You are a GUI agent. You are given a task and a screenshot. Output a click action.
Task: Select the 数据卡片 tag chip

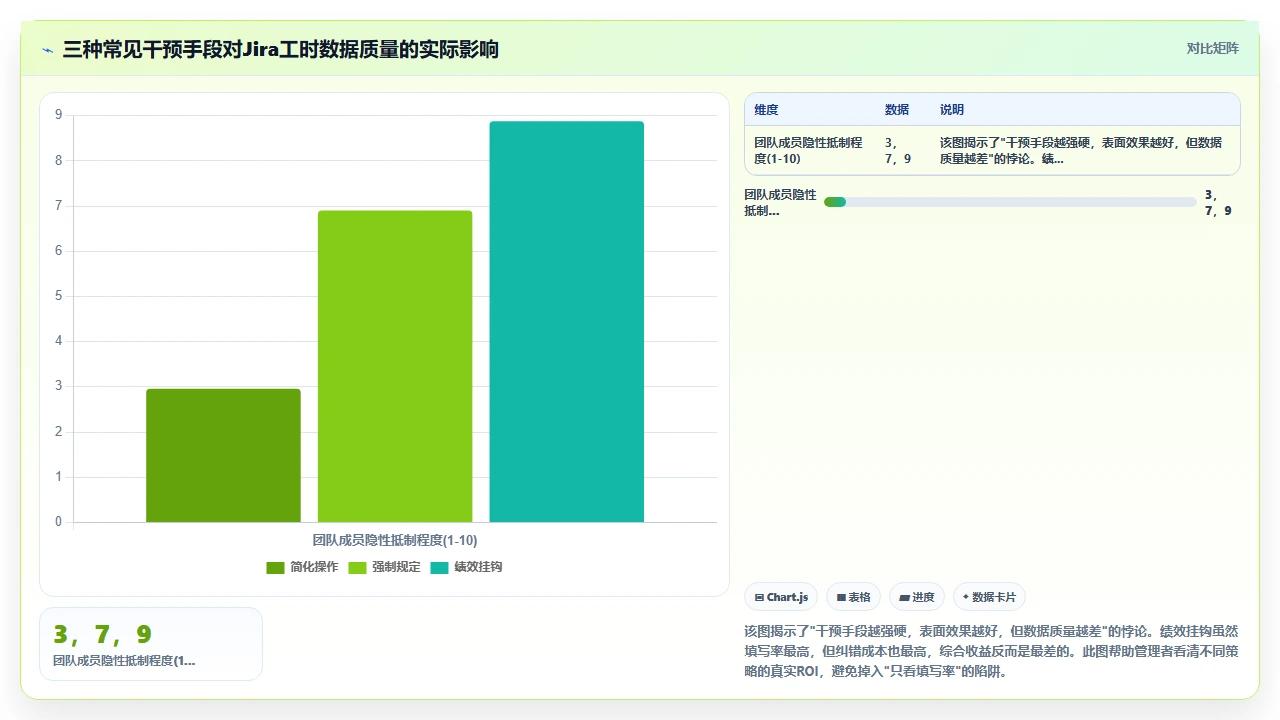point(989,597)
